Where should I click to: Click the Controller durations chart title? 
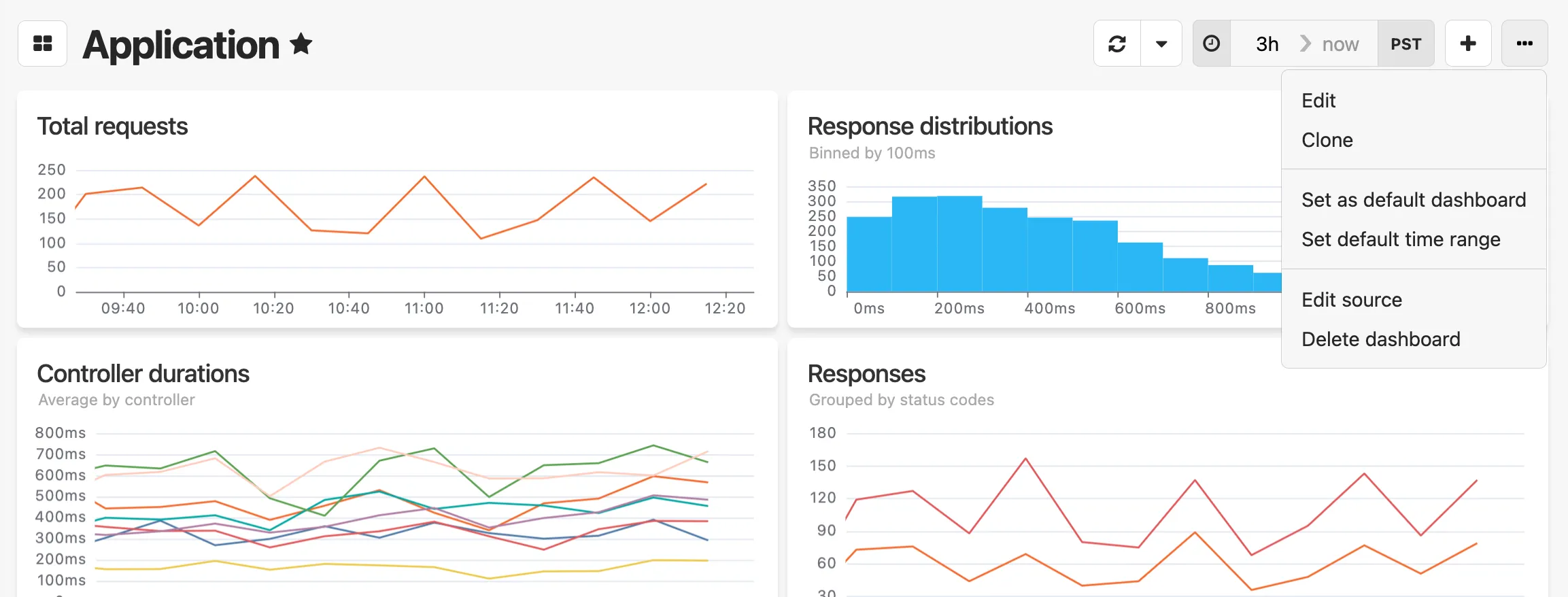coord(143,374)
